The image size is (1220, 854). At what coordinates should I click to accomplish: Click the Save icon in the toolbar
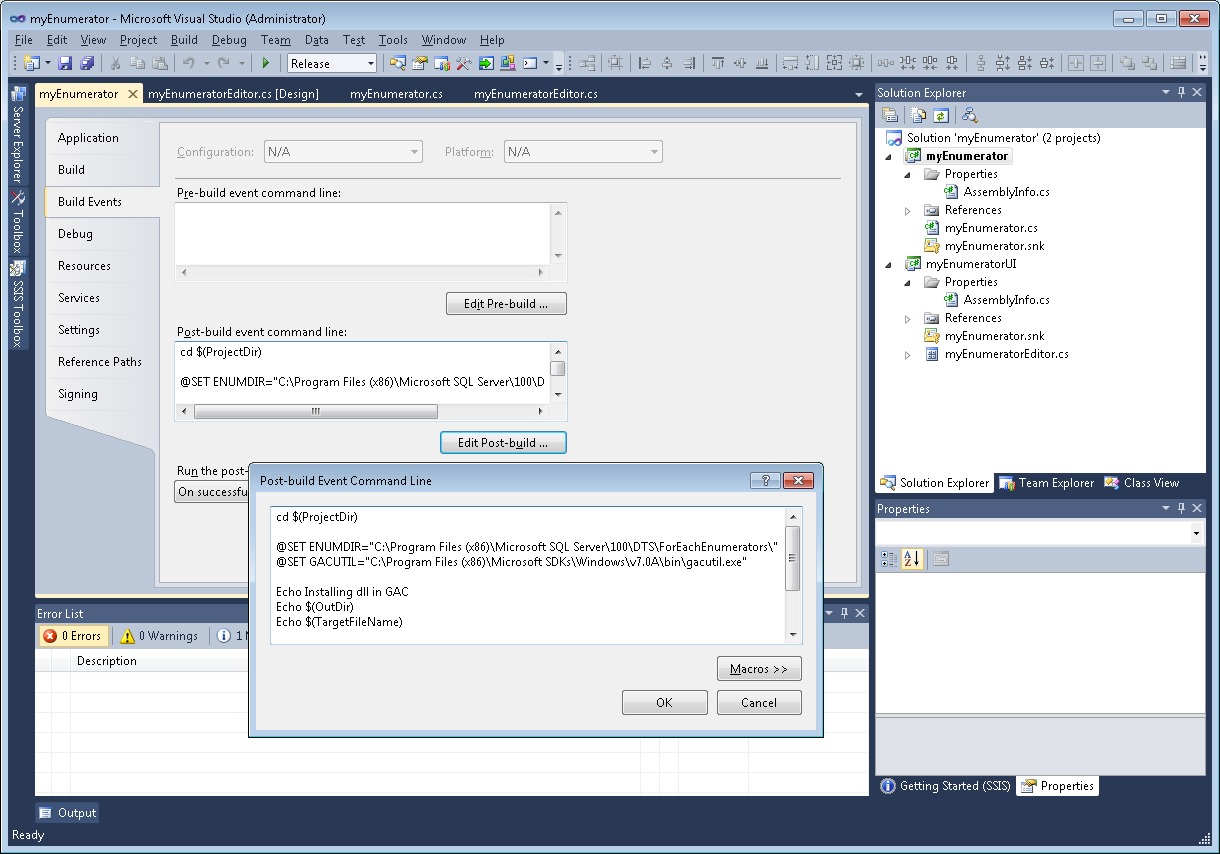tap(65, 63)
